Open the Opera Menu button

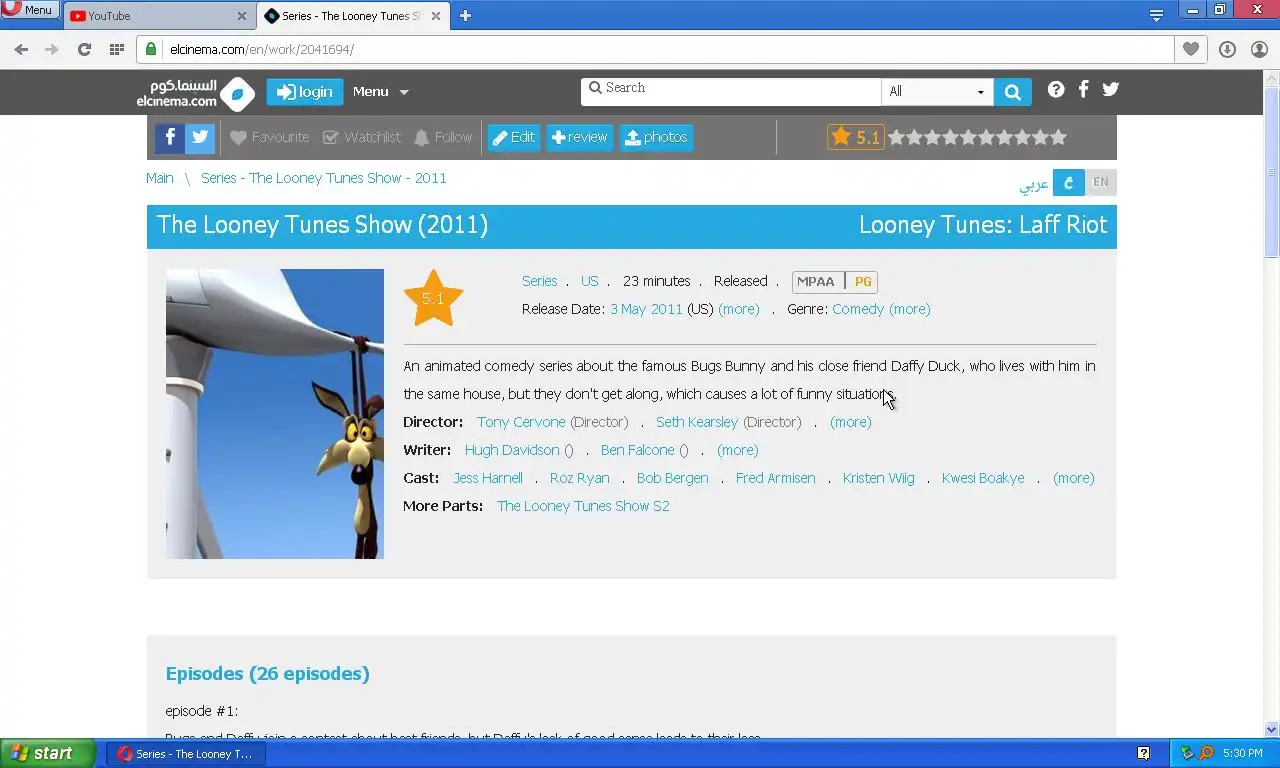[29, 10]
